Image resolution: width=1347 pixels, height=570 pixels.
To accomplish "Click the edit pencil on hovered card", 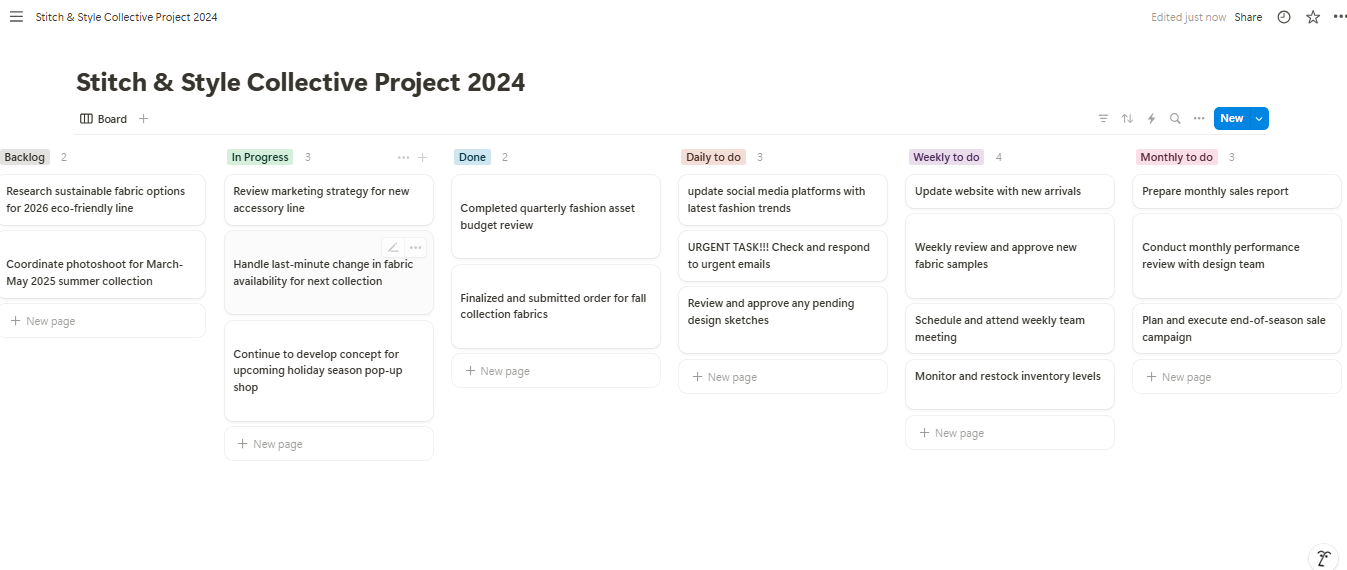I will [x=393, y=247].
